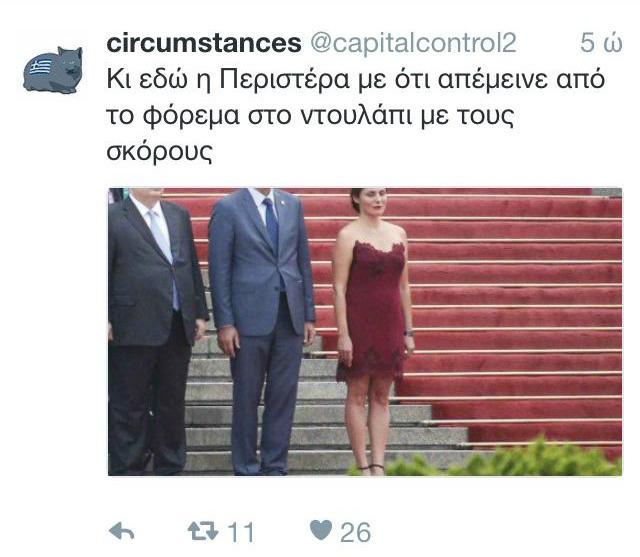Open the circumstances display name profile
The height and width of the screenshot is (557, 640).
[204, 43]
